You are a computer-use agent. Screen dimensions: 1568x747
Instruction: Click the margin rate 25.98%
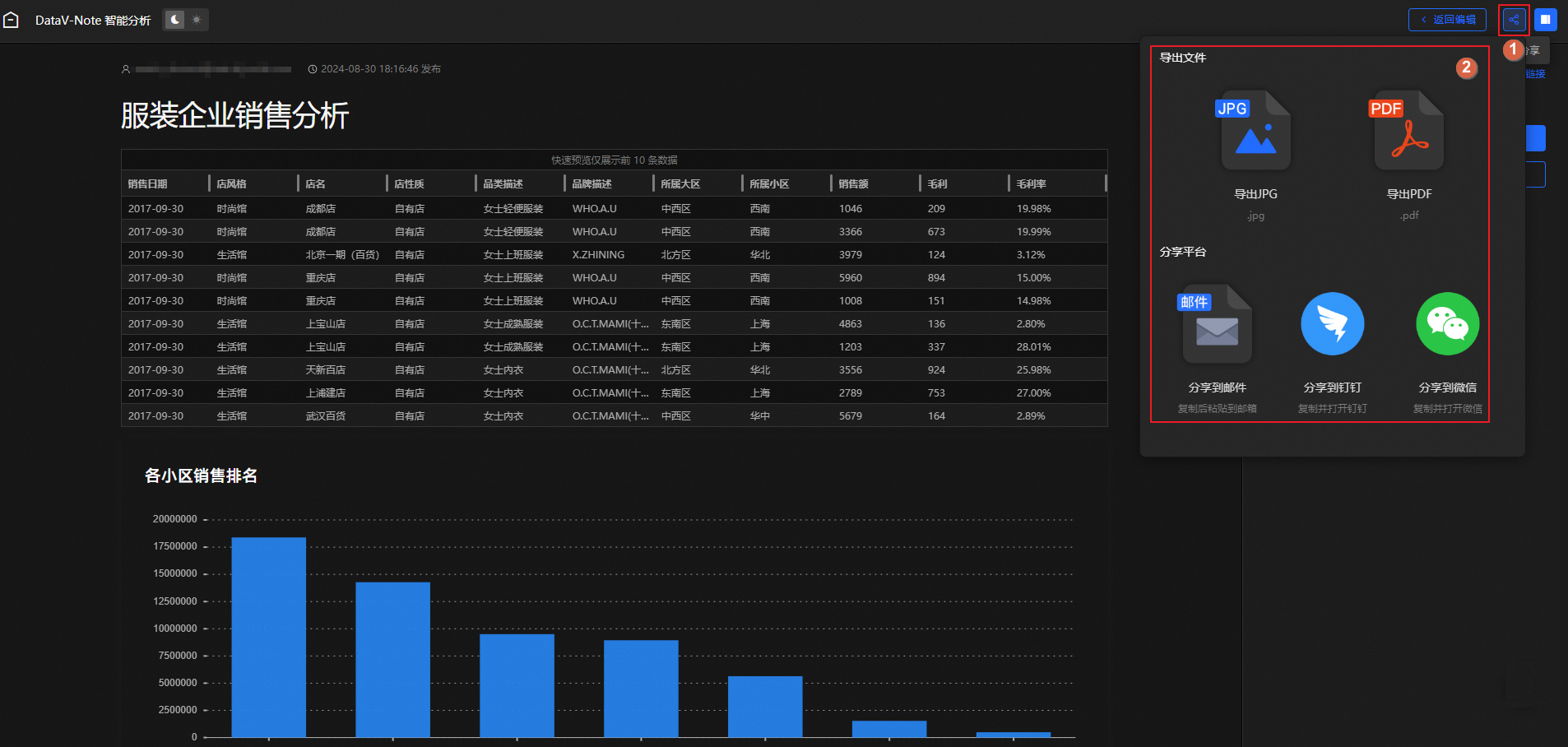[1033, 370]
